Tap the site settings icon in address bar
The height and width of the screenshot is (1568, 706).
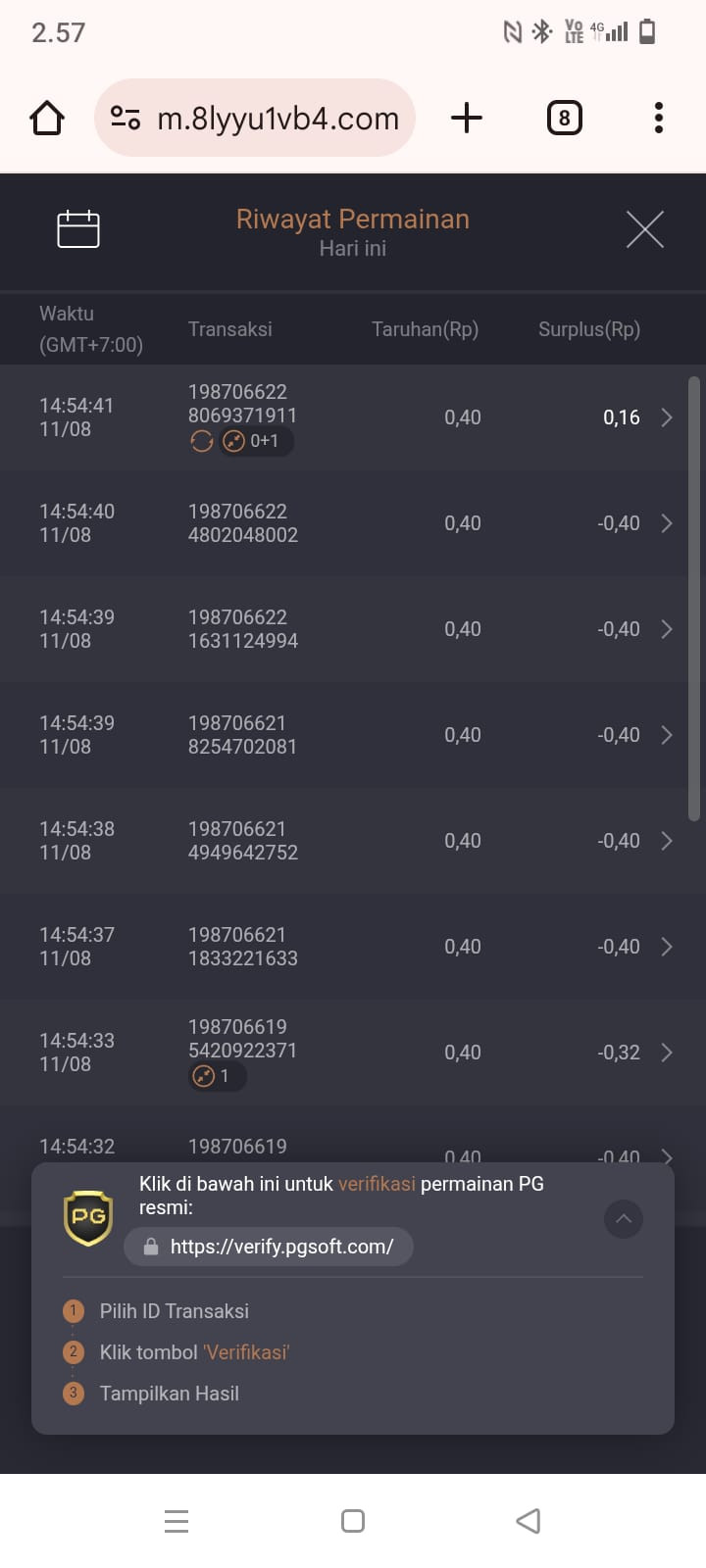(126, 119)
